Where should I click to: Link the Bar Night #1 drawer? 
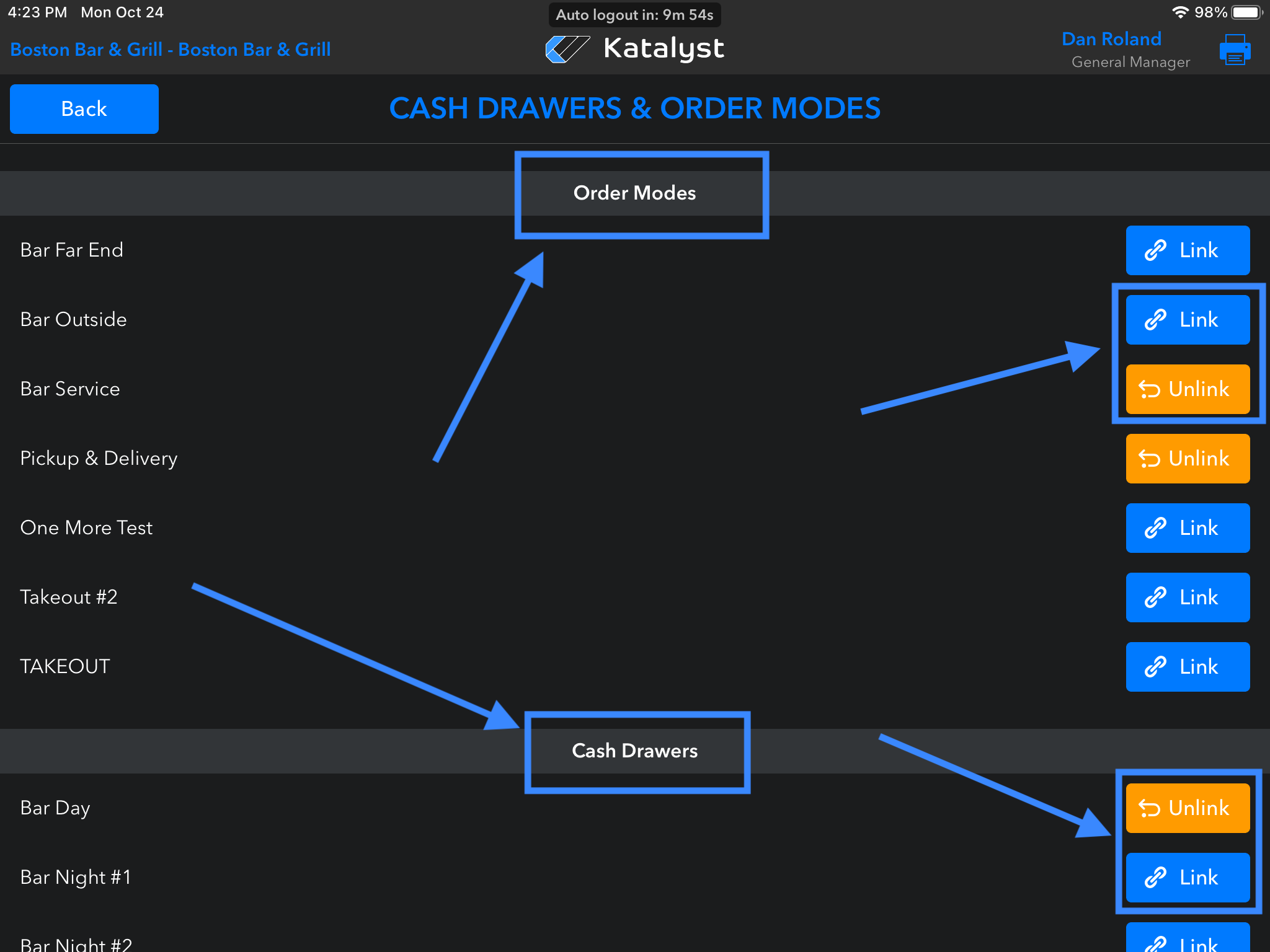tap(1187, 878)
